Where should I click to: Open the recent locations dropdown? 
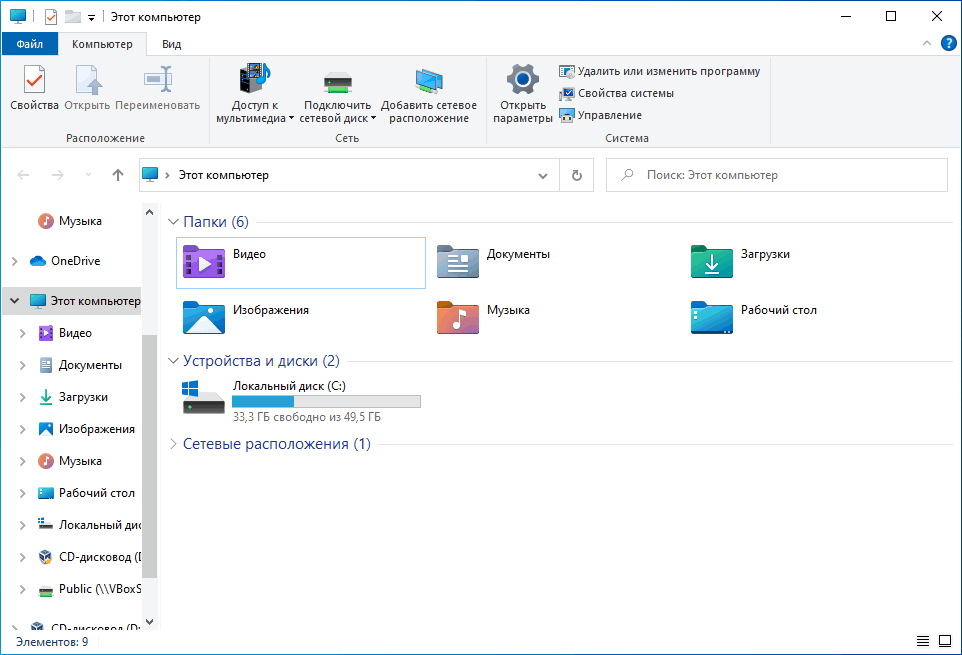pos(88,175)
